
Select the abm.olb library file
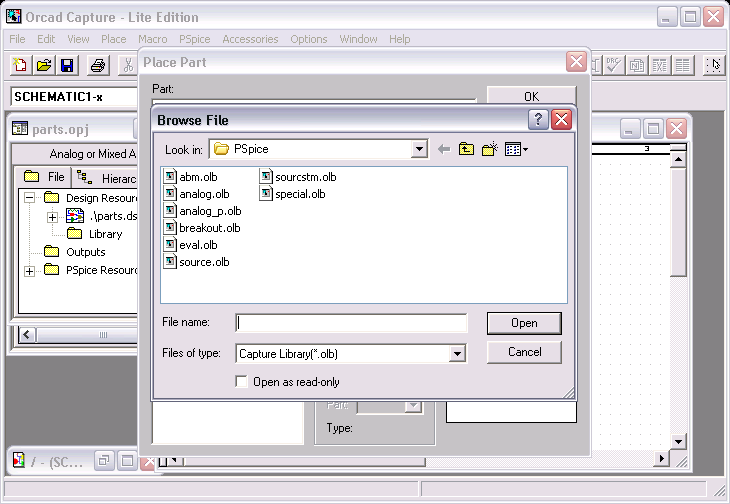click(190, 177)
